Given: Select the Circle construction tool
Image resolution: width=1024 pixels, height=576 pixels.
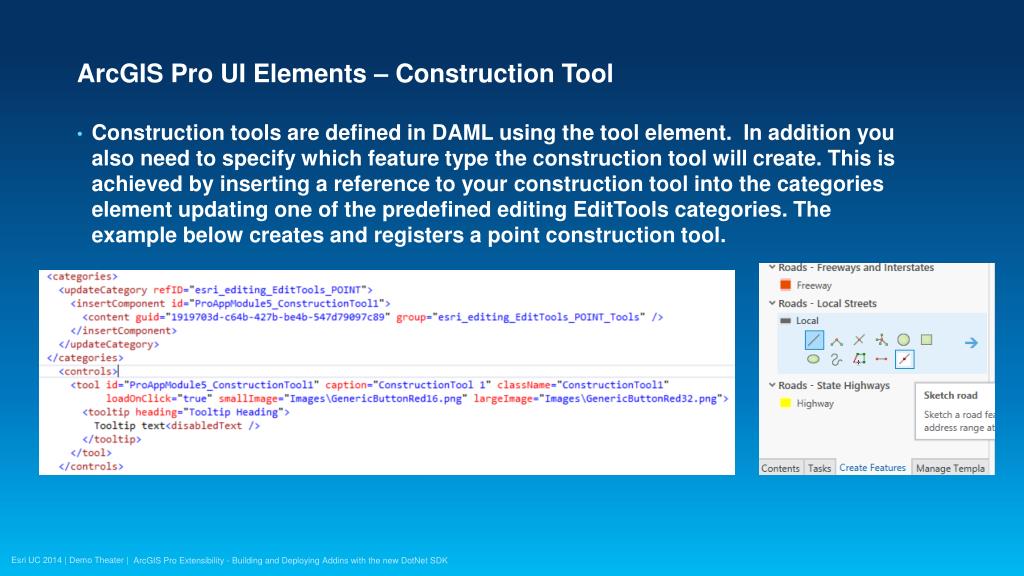Looking at the screenshot, I should click(903, 340).
